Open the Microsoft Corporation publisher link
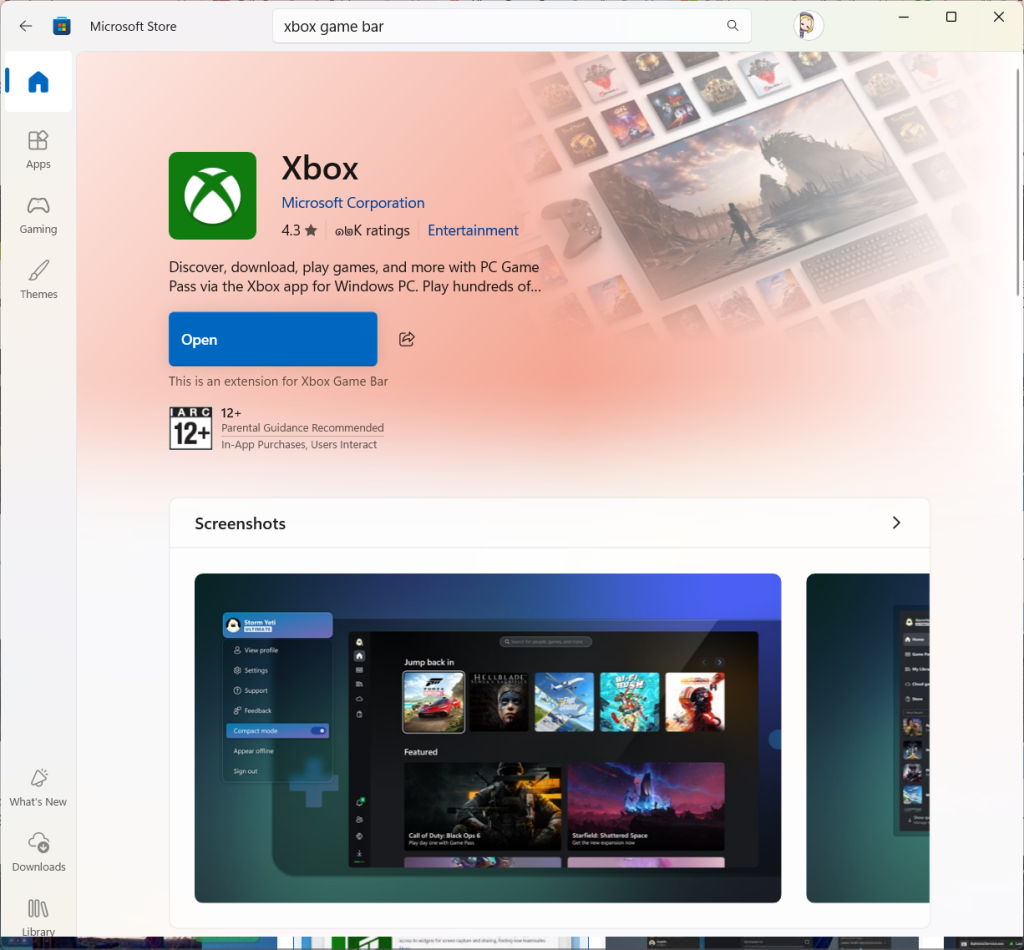Screen dimensions: 1024x950 point(353,203)
